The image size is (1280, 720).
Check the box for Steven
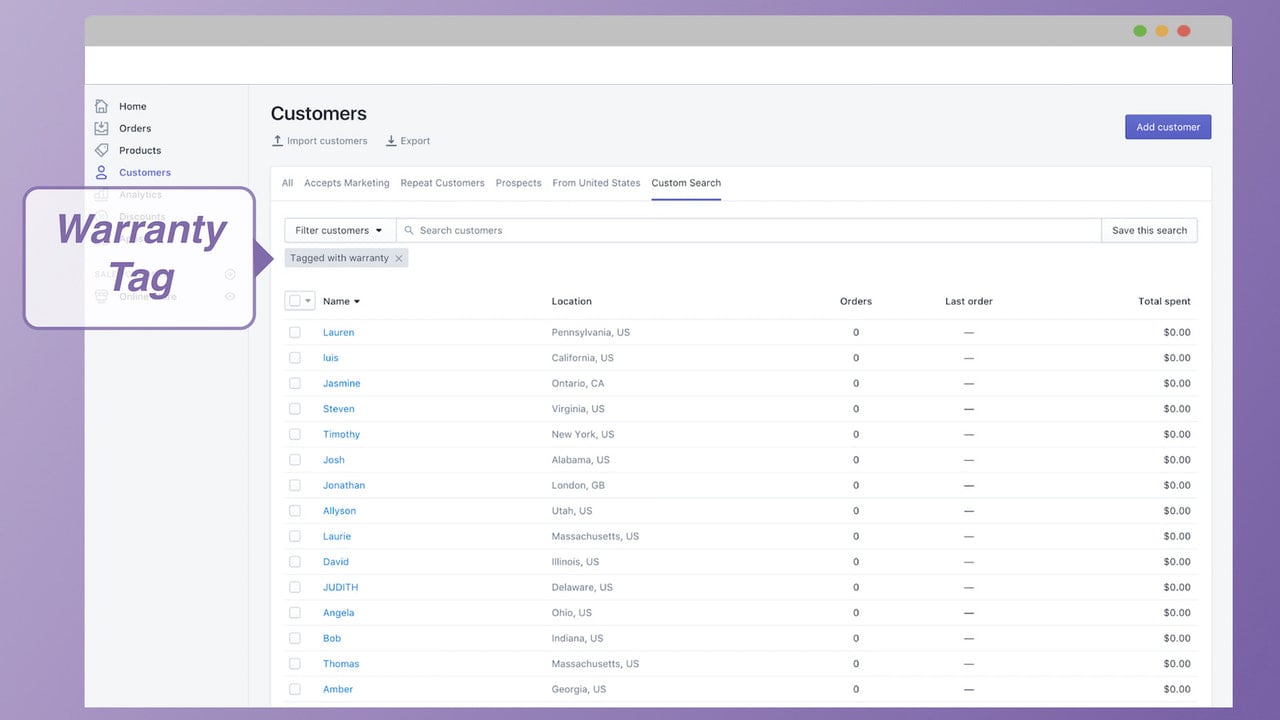coord(295,409)
